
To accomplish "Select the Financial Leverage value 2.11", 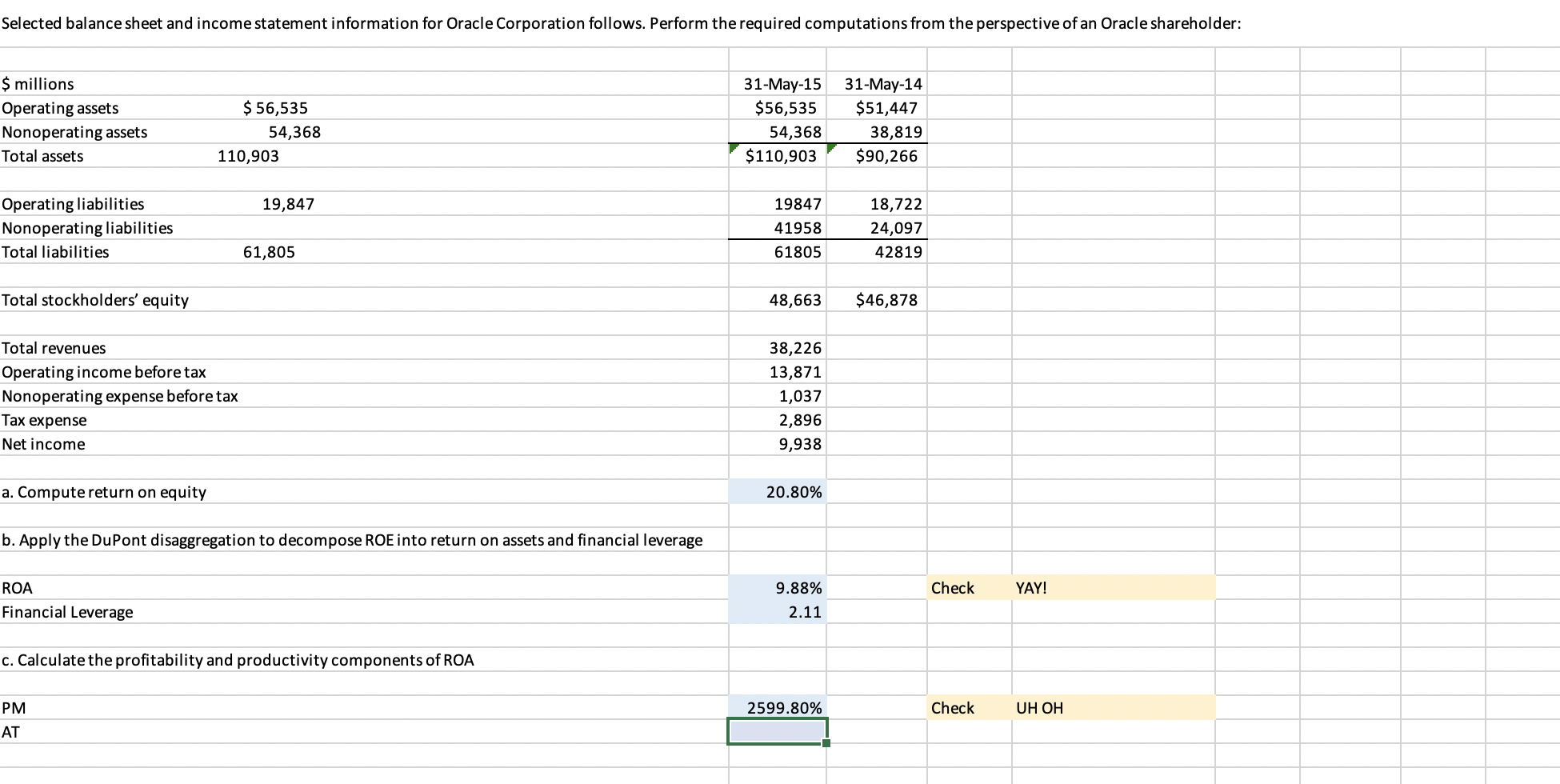I will point(777,611).
